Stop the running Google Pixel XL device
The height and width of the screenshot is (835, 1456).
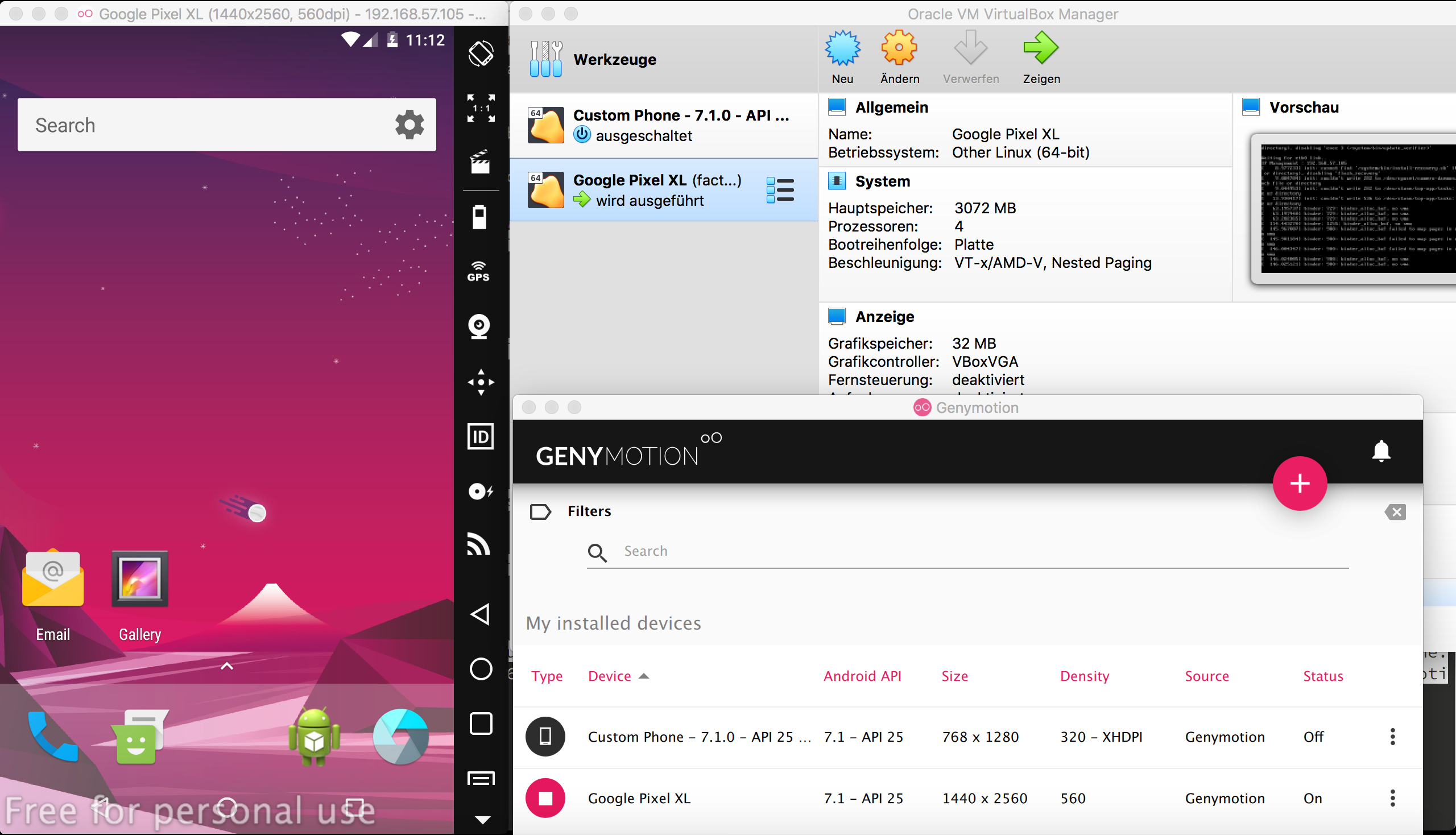click(545, 797)
